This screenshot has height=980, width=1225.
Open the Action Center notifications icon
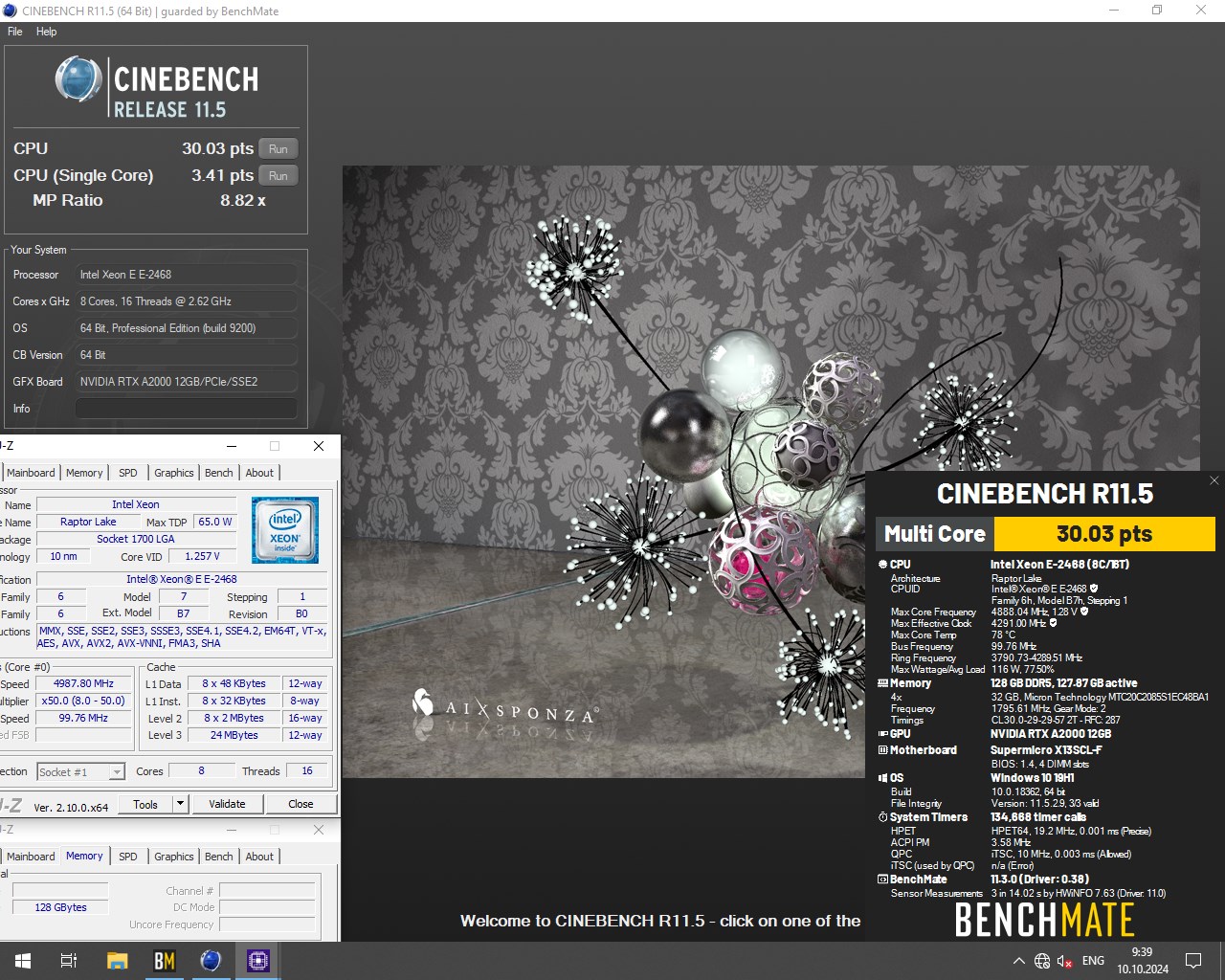tap(1193, 961)
